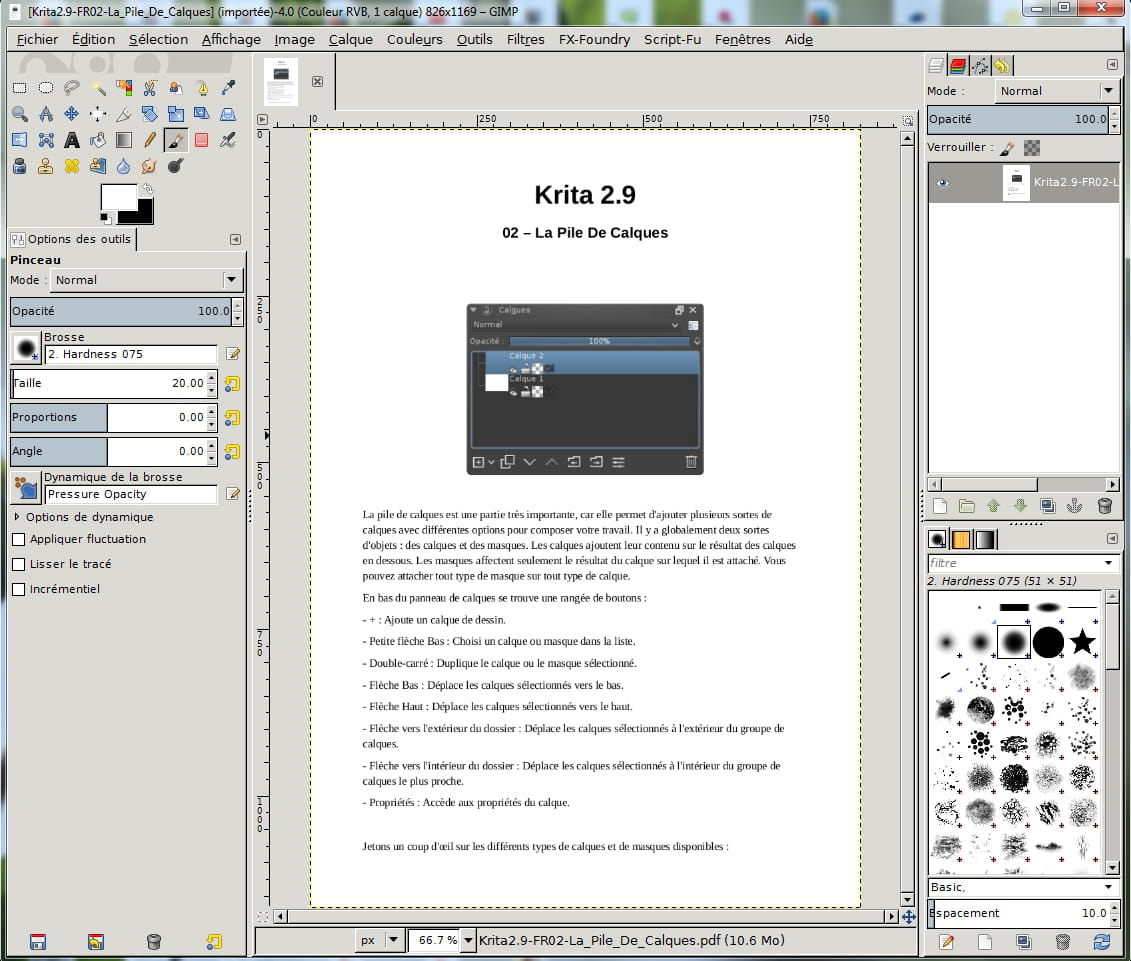Open the layer Mode dropdown
This screenshot has height=961, width=1131.
[1056, 91]
